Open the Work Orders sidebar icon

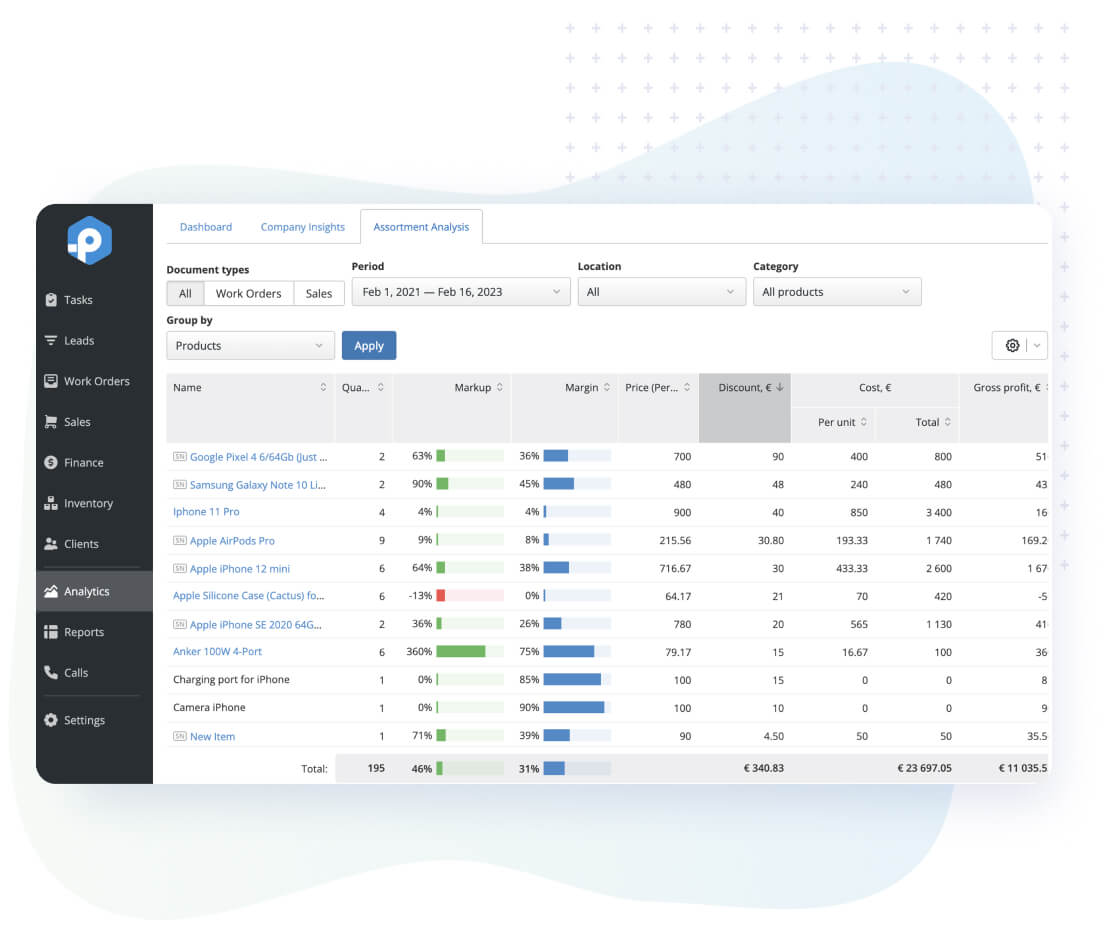coord(89,381)
